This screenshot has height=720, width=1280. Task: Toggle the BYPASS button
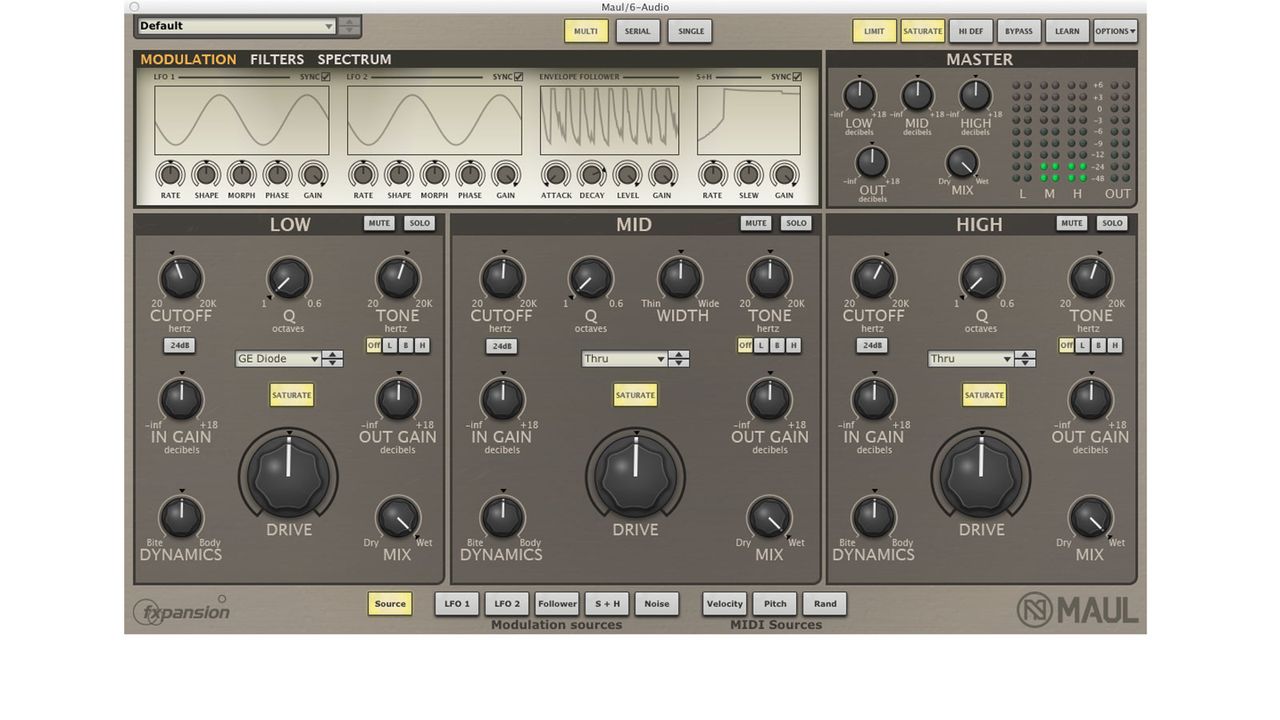1019,31
